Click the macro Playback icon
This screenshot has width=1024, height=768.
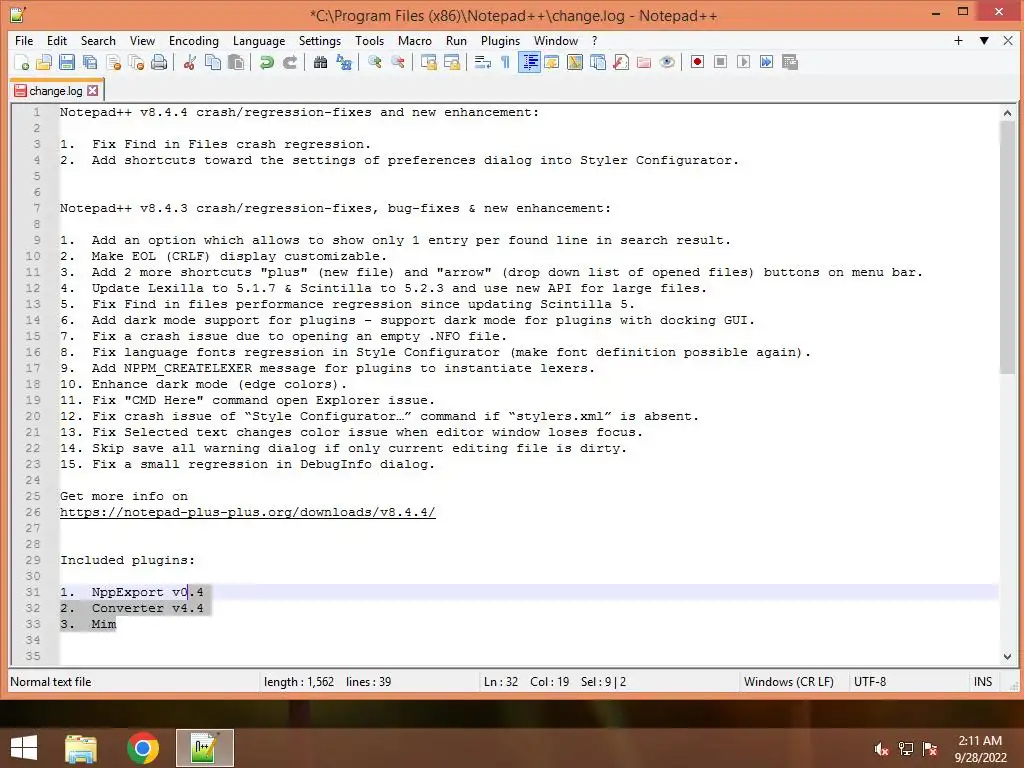tap(743, 62)
